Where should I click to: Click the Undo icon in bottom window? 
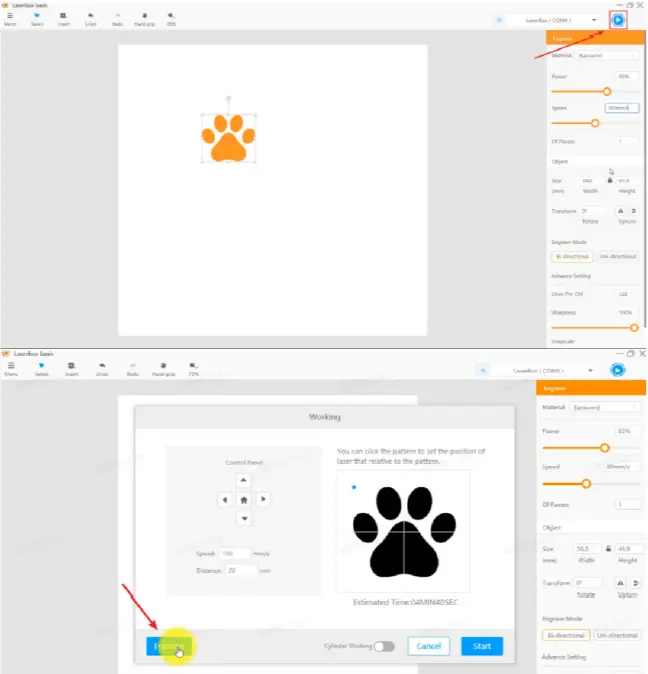tap(102, 366)
